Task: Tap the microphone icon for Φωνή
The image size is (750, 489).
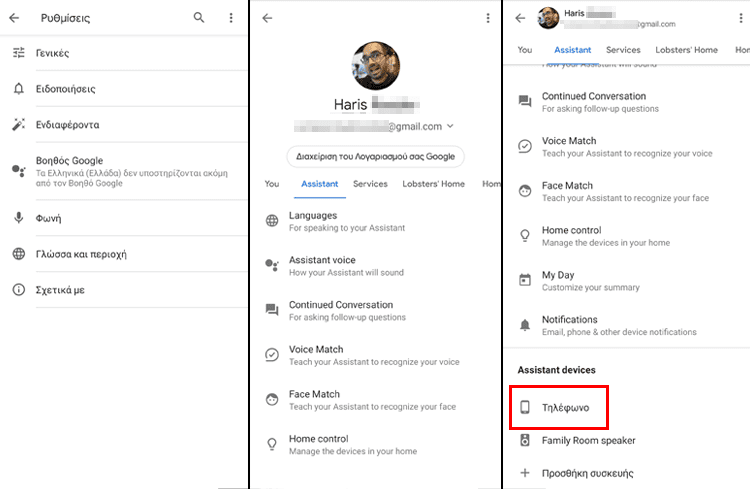Action: tap(19, 218)
